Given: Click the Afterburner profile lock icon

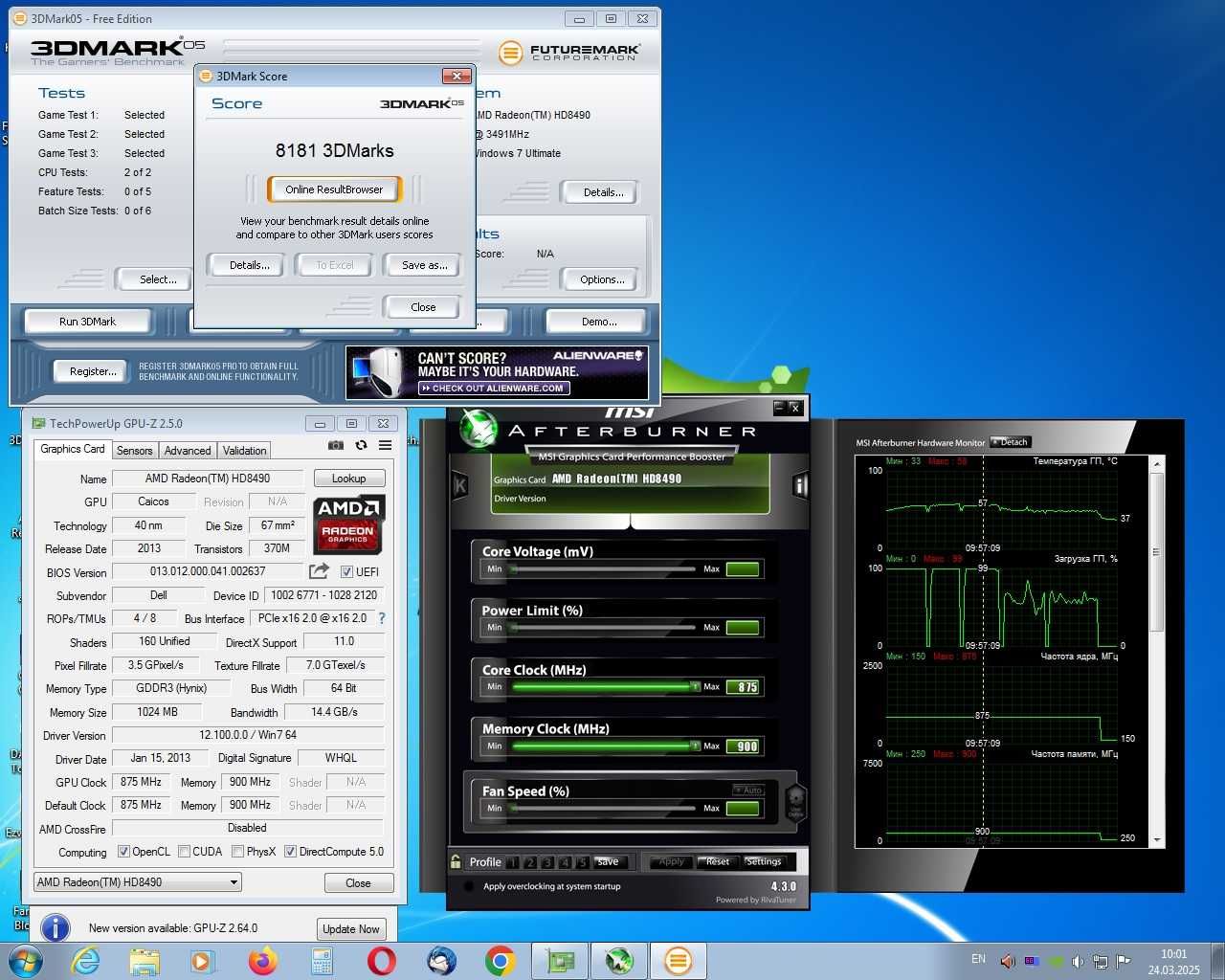Looking at the screenshot, I should coord(457,861).
